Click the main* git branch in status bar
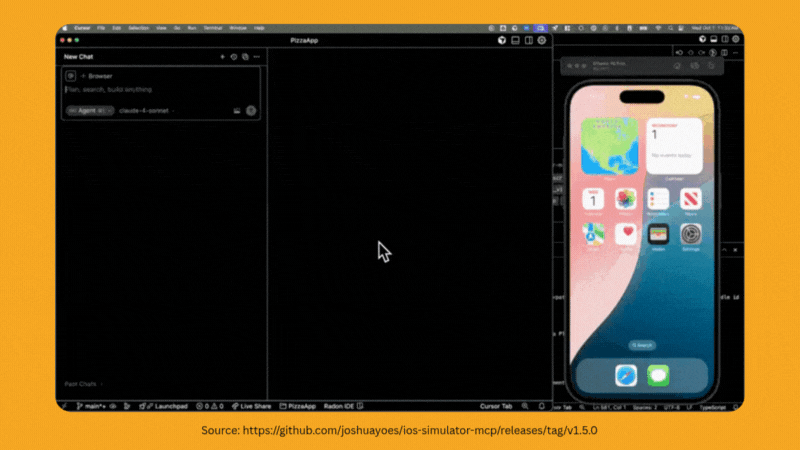Viewport: 800px width, 450px height. coord(91,406)
